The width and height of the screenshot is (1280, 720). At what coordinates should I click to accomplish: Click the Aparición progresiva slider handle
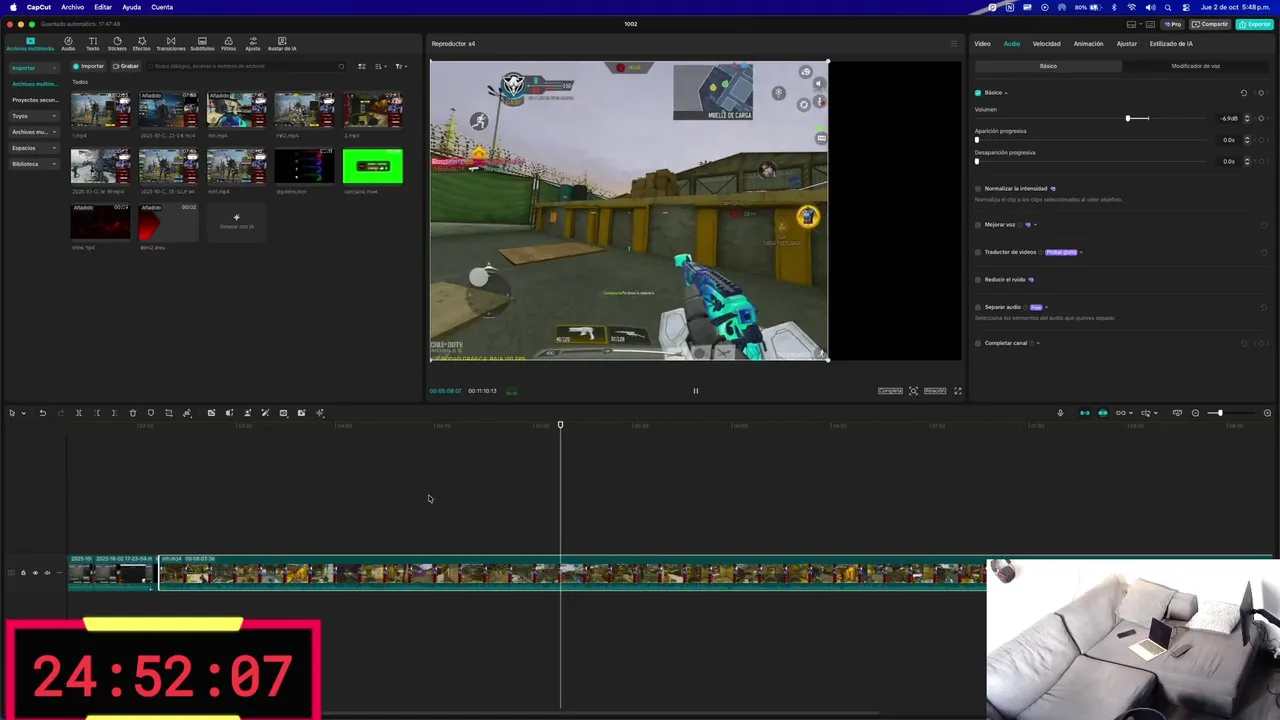coord(977,140)
